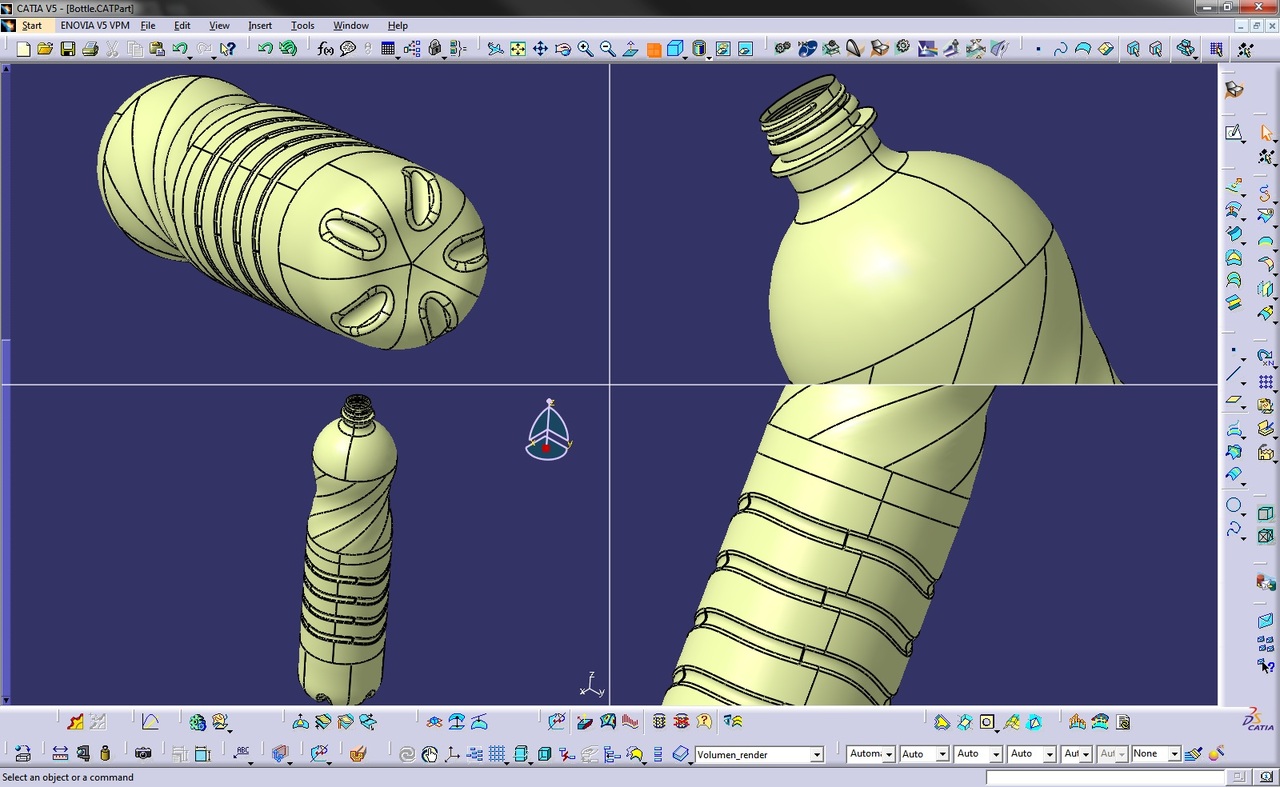
Task: Open the second Auto transparency dropdown
Action: (x=943, y=754)
